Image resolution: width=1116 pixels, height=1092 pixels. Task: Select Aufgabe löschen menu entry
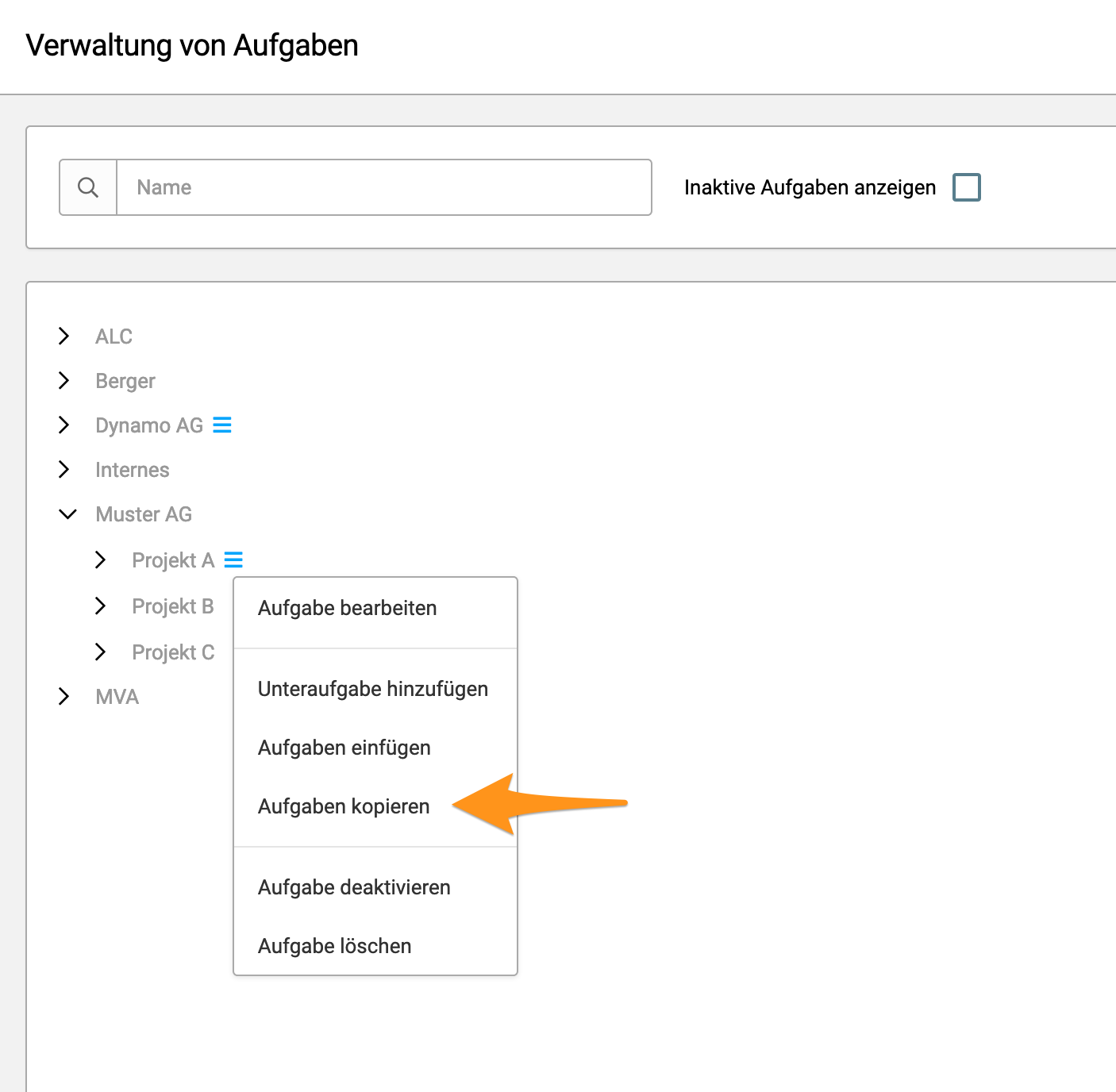[375, 946]
